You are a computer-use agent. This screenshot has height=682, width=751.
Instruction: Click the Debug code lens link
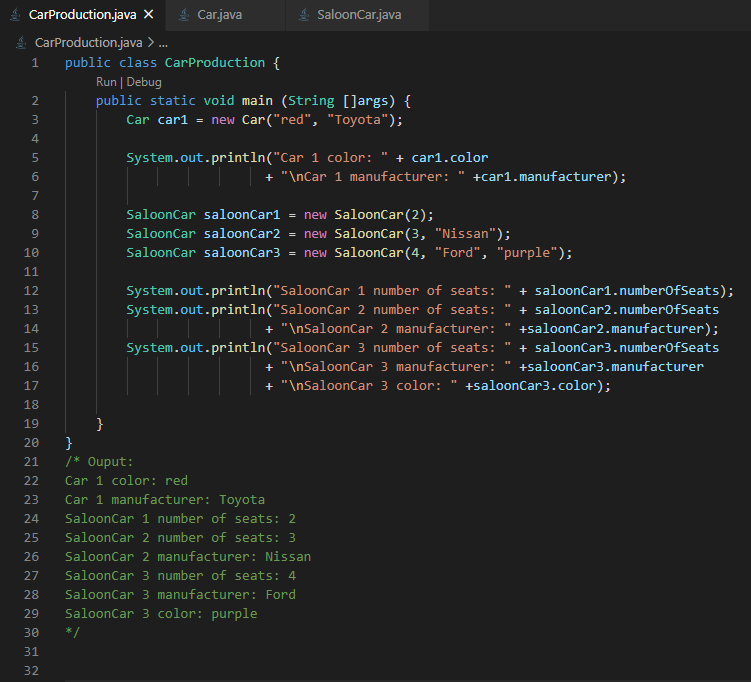point(144,82)
